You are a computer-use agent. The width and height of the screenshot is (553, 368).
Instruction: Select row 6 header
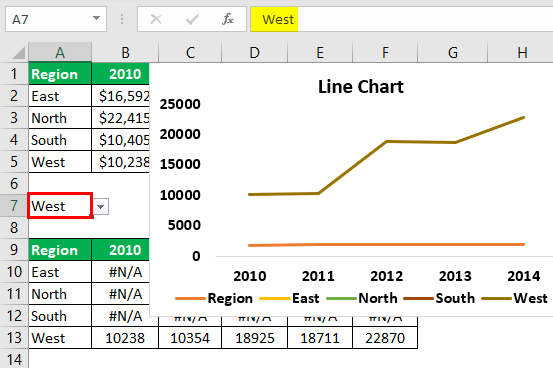coord(14,183)
